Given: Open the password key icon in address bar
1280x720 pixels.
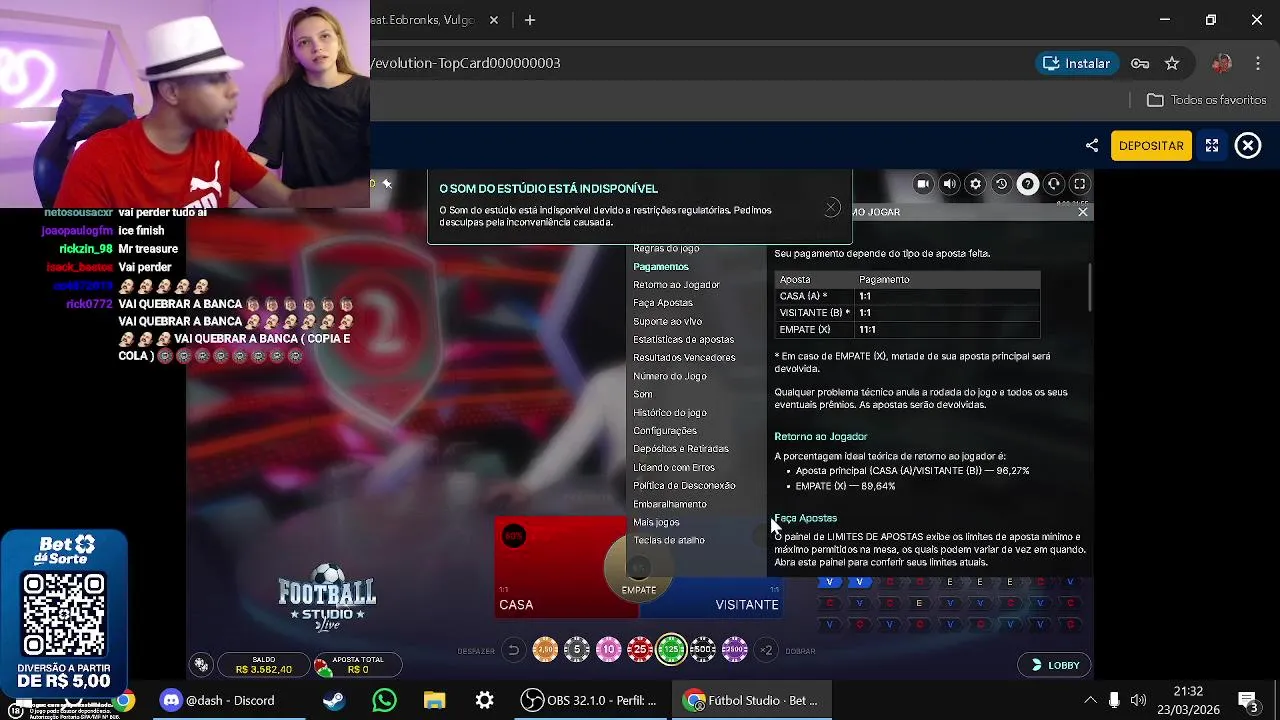Looking at the screenshot, I should (1140, 63).
